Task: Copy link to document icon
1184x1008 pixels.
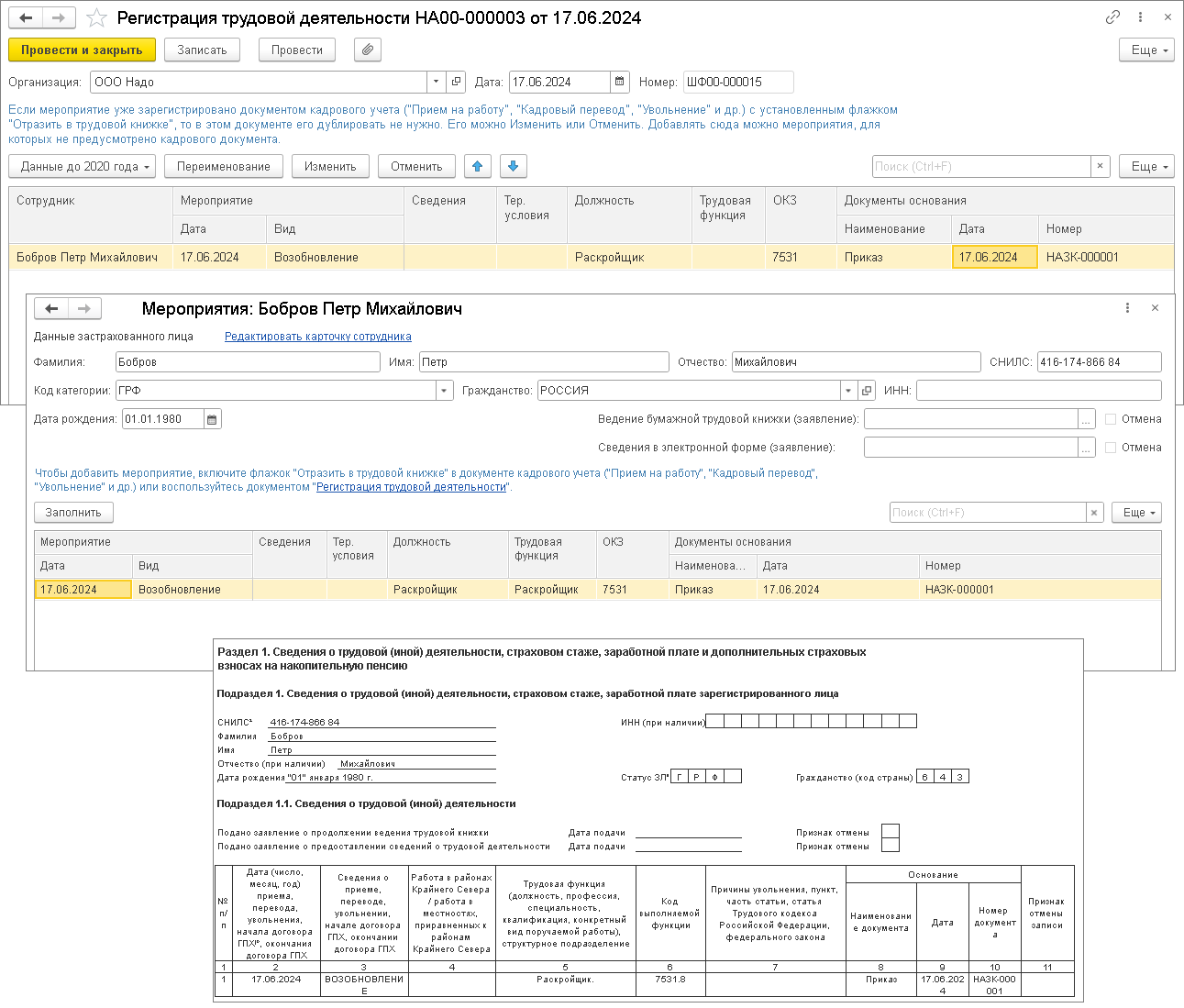Action: [x=1112, y=17]
